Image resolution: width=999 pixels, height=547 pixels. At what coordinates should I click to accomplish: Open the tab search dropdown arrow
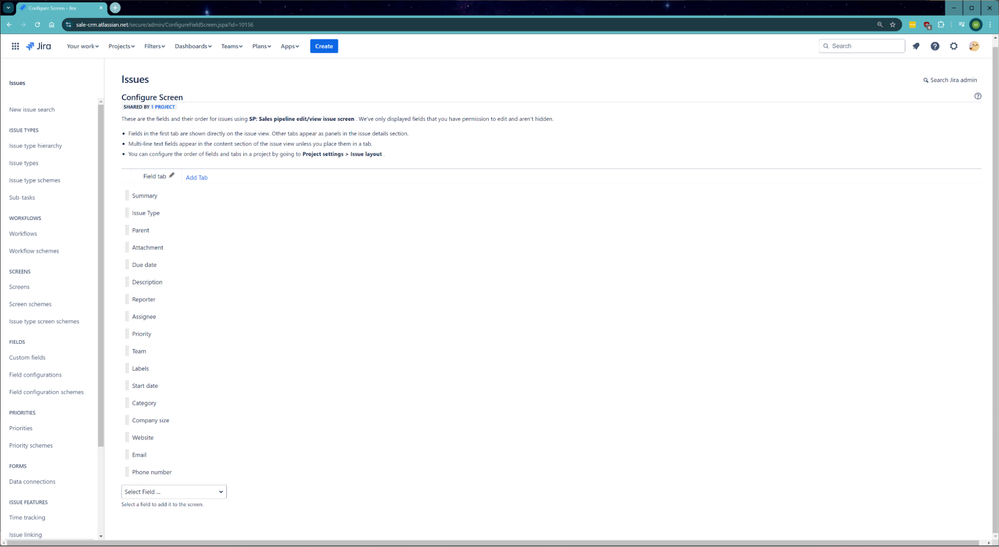8,8
